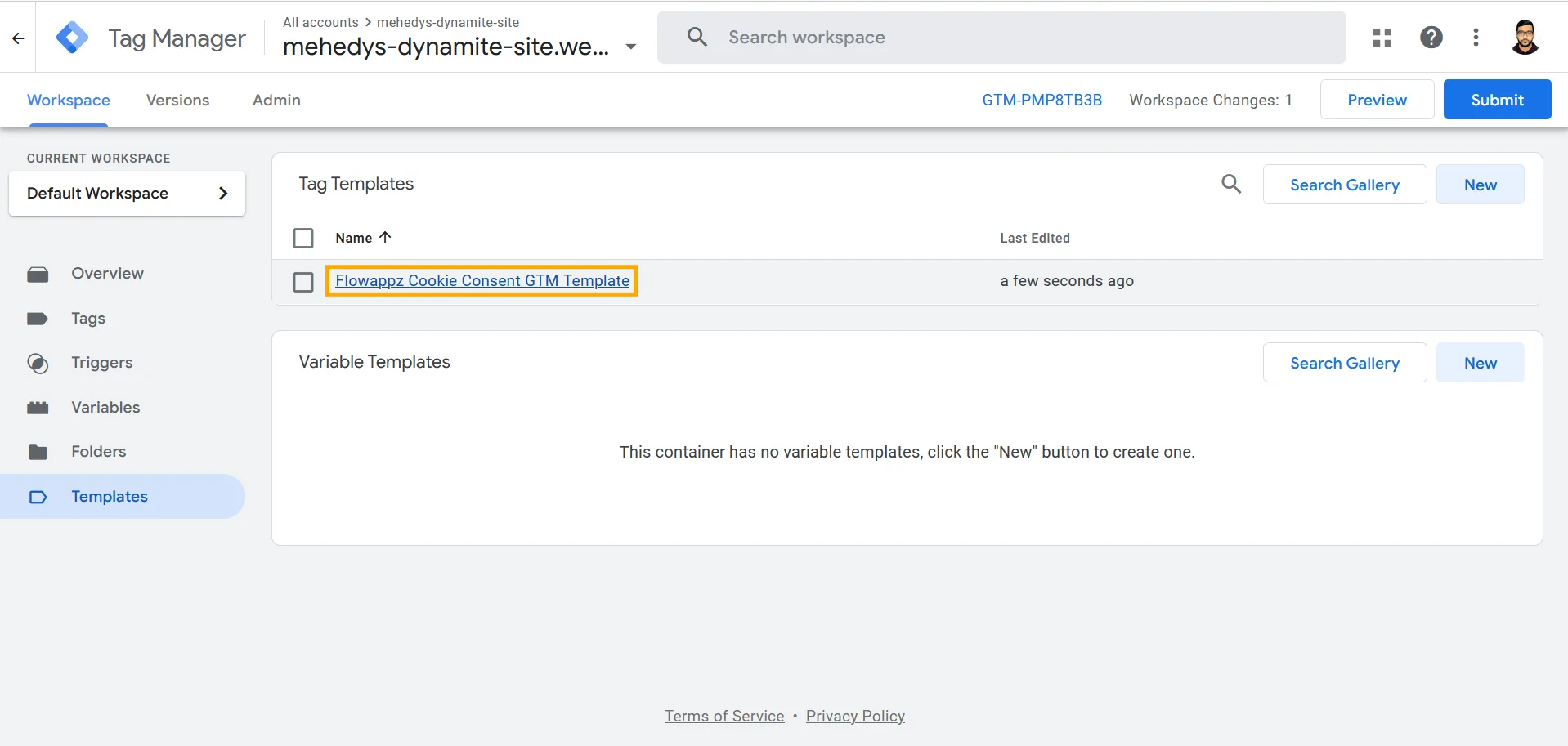Open Tags in the sidebar

coord(88,319)
